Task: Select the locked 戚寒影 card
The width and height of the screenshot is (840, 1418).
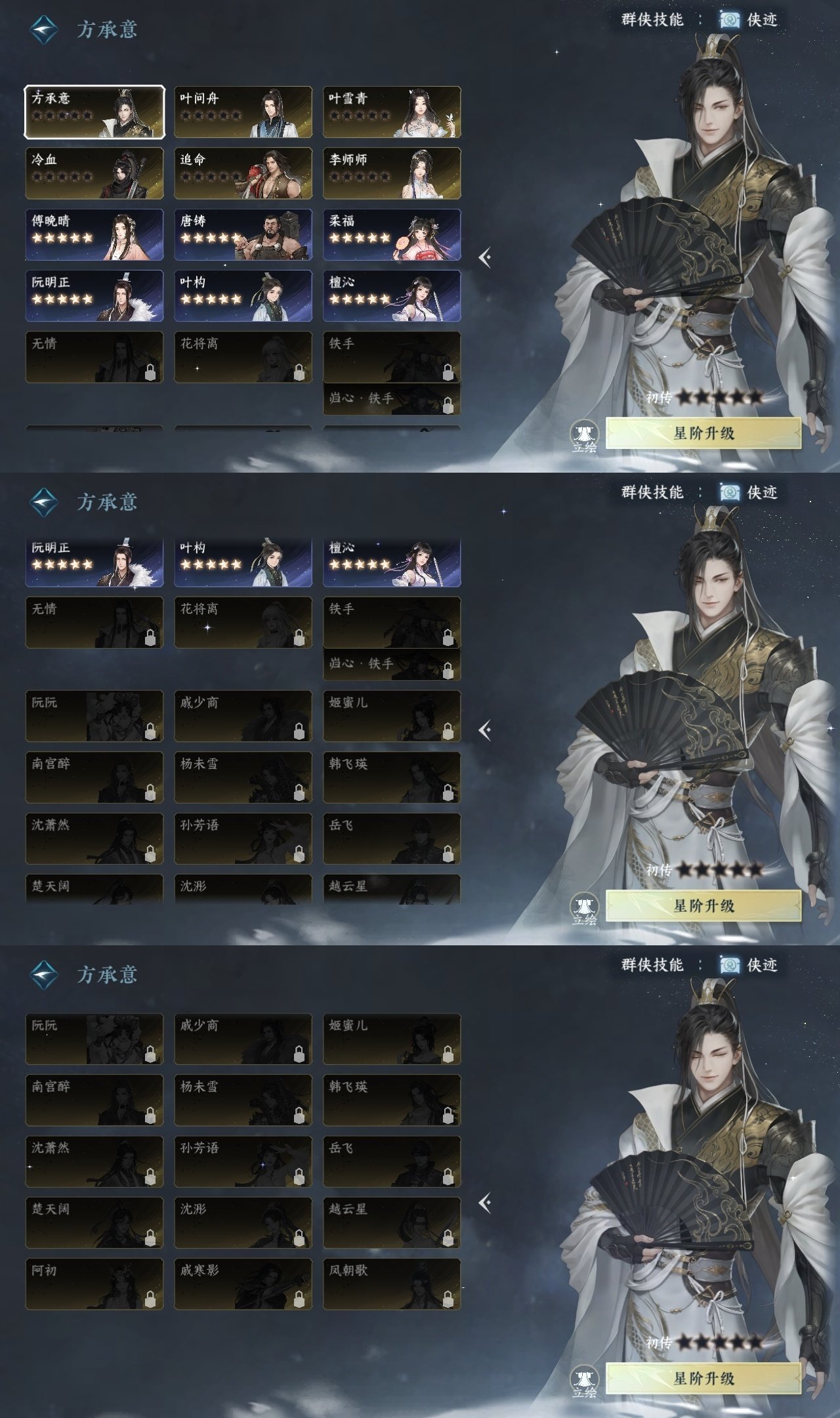Action: point(243,1284)
